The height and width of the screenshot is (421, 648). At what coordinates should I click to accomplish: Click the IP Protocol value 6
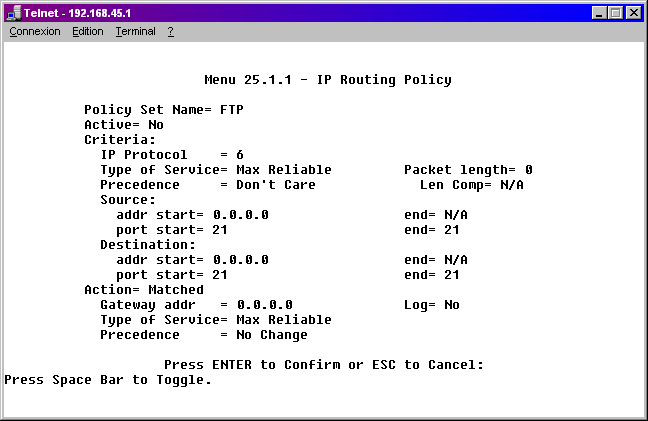click(240, 155)
